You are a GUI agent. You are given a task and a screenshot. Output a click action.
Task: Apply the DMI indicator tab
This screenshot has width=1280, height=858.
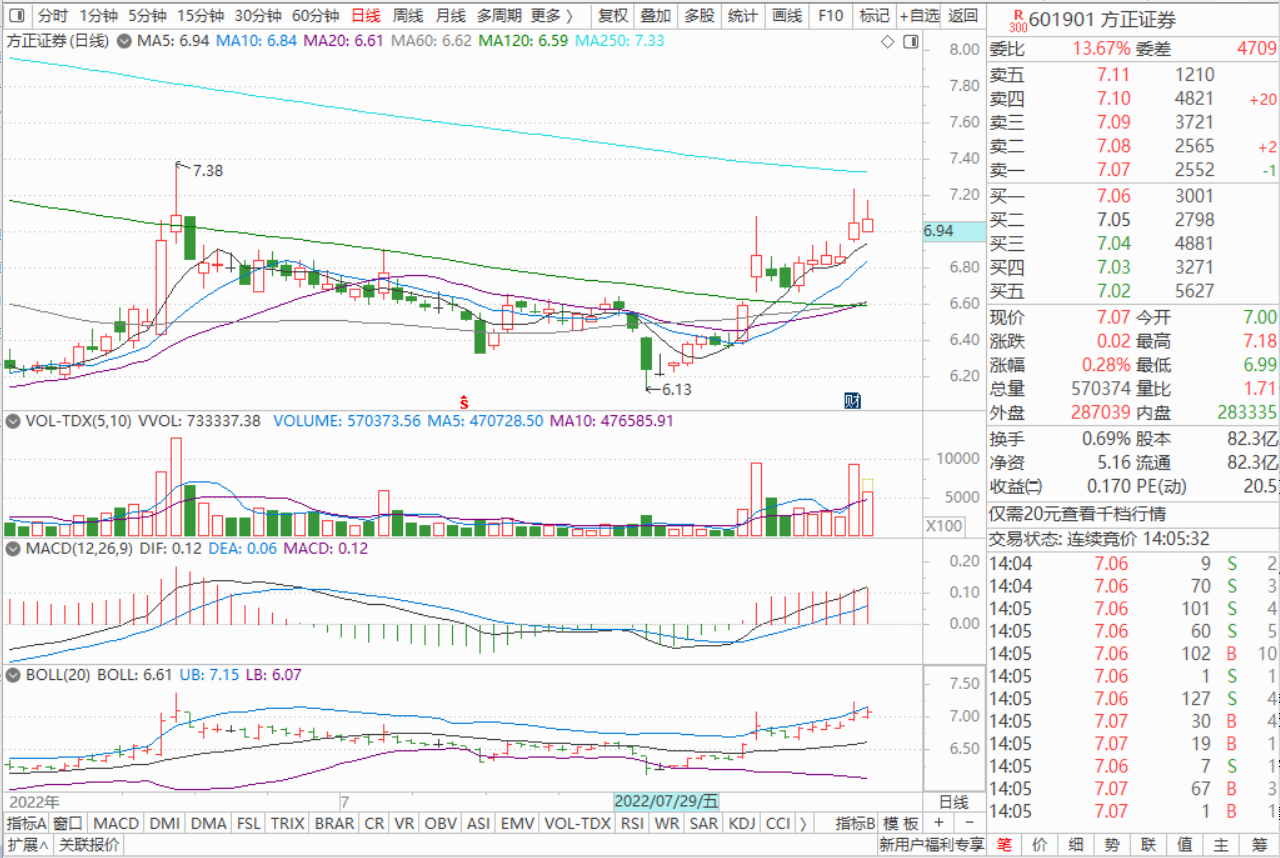tap(165, 823)
